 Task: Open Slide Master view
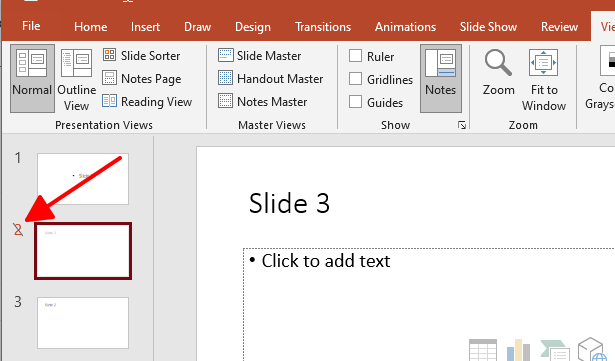coord(260,55)
